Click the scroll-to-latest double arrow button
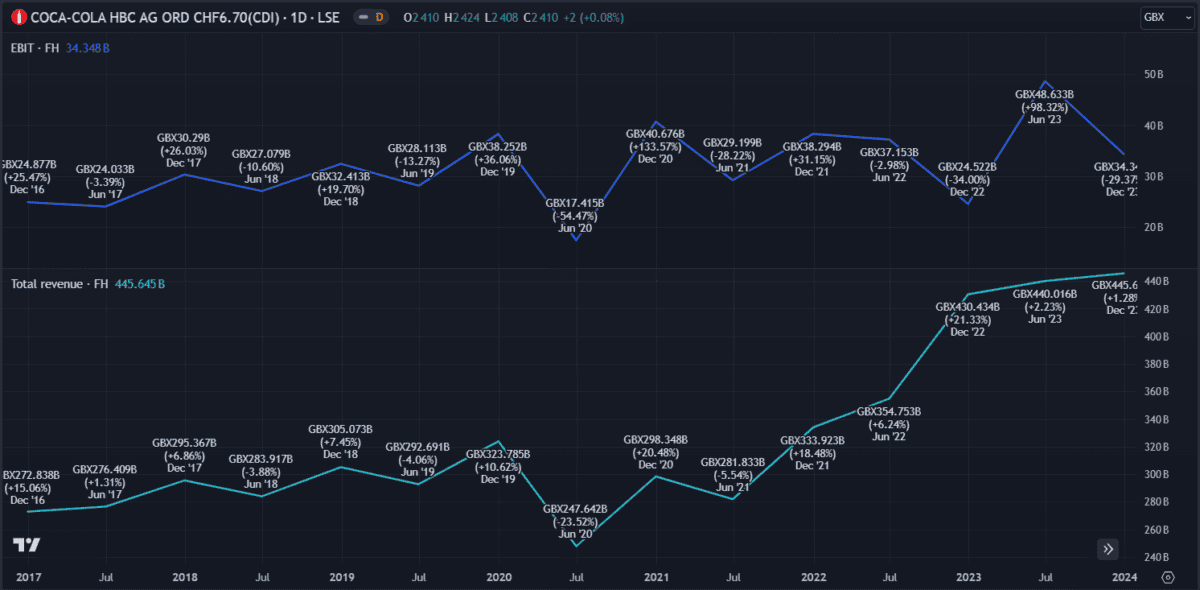The image size is (1200, 590). pos(1107,548)
